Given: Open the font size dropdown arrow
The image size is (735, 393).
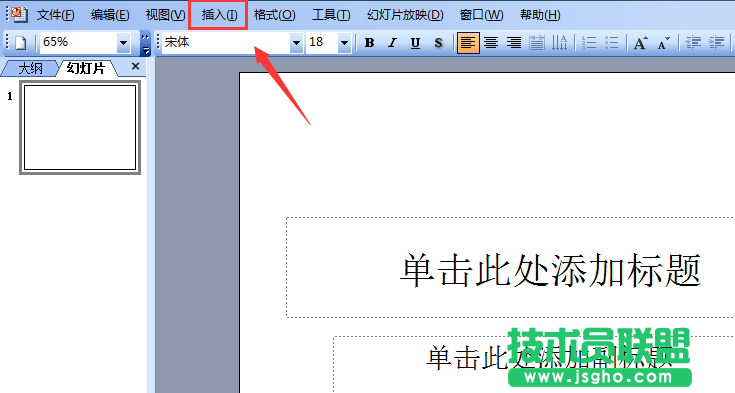Looking at the screenshot, I should coord(345,43).
